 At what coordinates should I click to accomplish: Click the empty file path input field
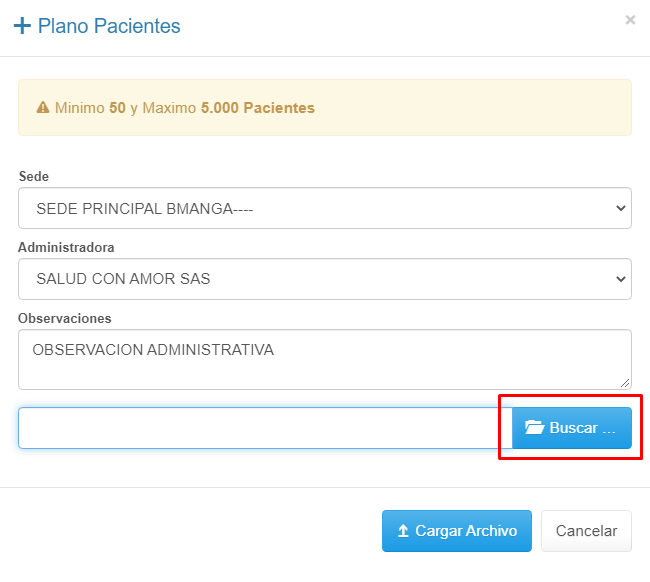pyautogui.click(x=265, y=428)
